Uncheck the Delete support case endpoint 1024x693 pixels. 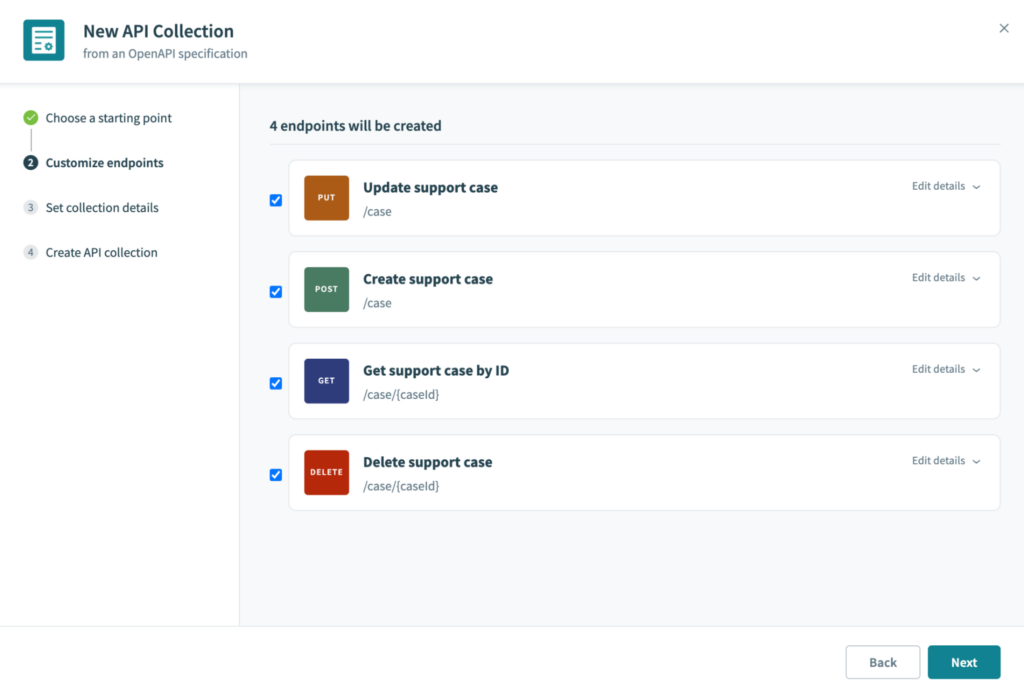click(x=276, y=475)
